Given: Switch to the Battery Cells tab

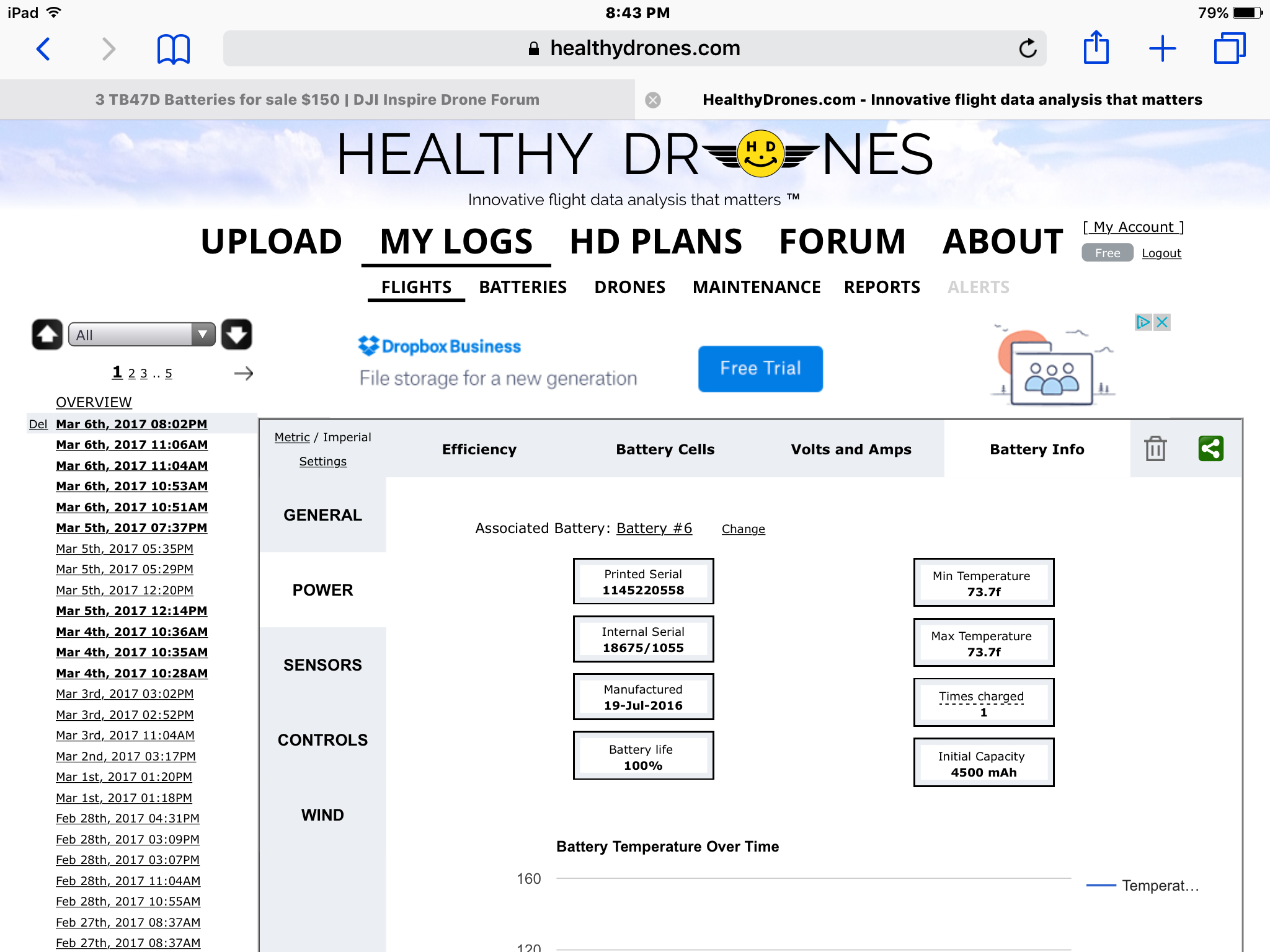Looking at the screenshot, I should point(665,449).
